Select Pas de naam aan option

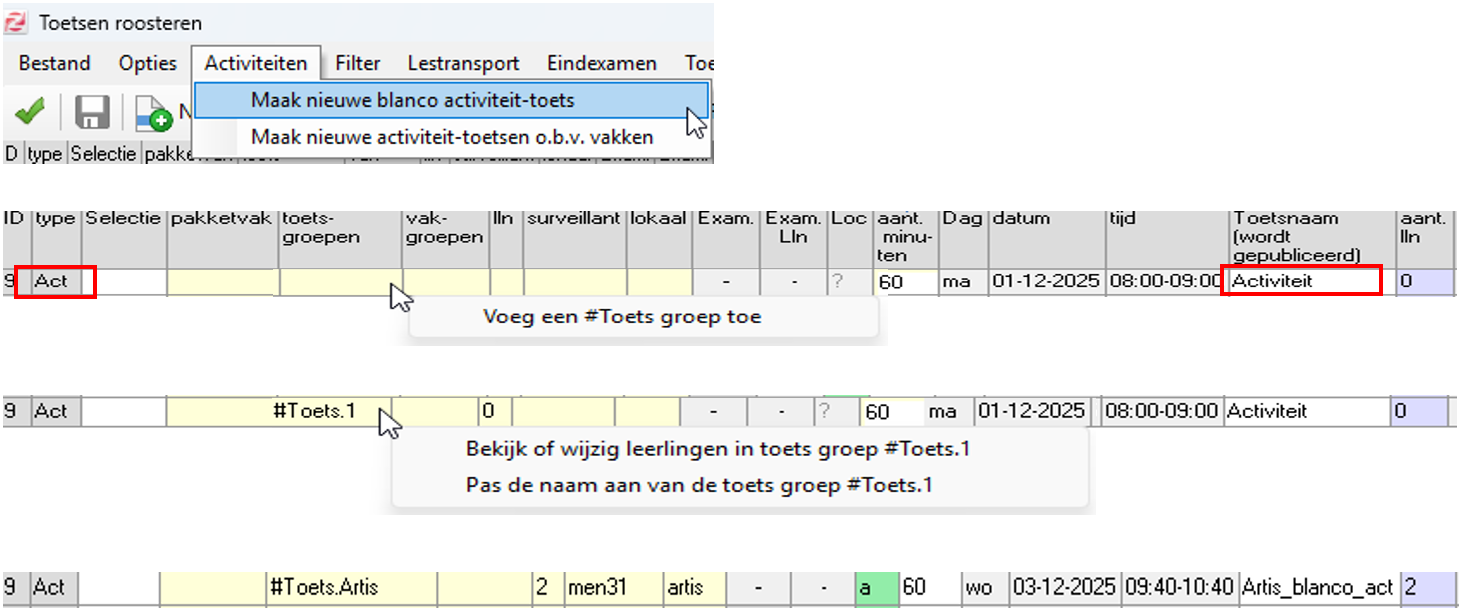(698, 486)
